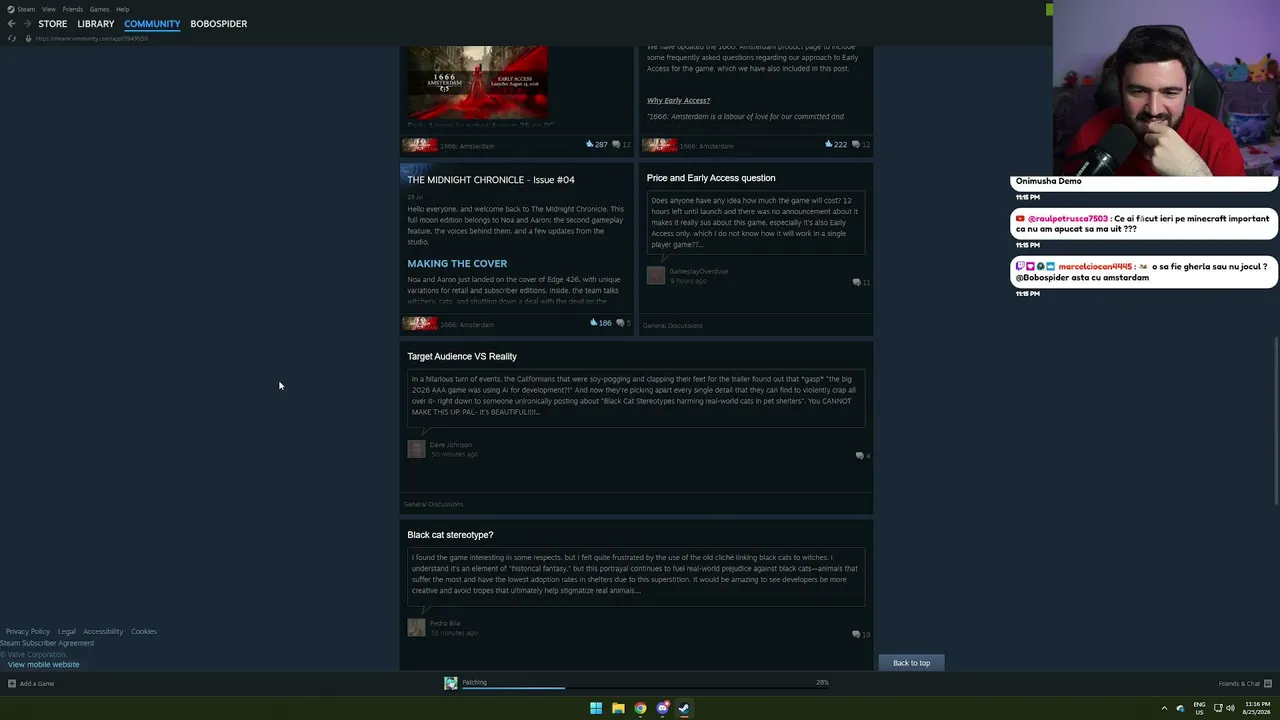Open the Privacy Policy link
1280x720 pixels.
pos(27,632)
